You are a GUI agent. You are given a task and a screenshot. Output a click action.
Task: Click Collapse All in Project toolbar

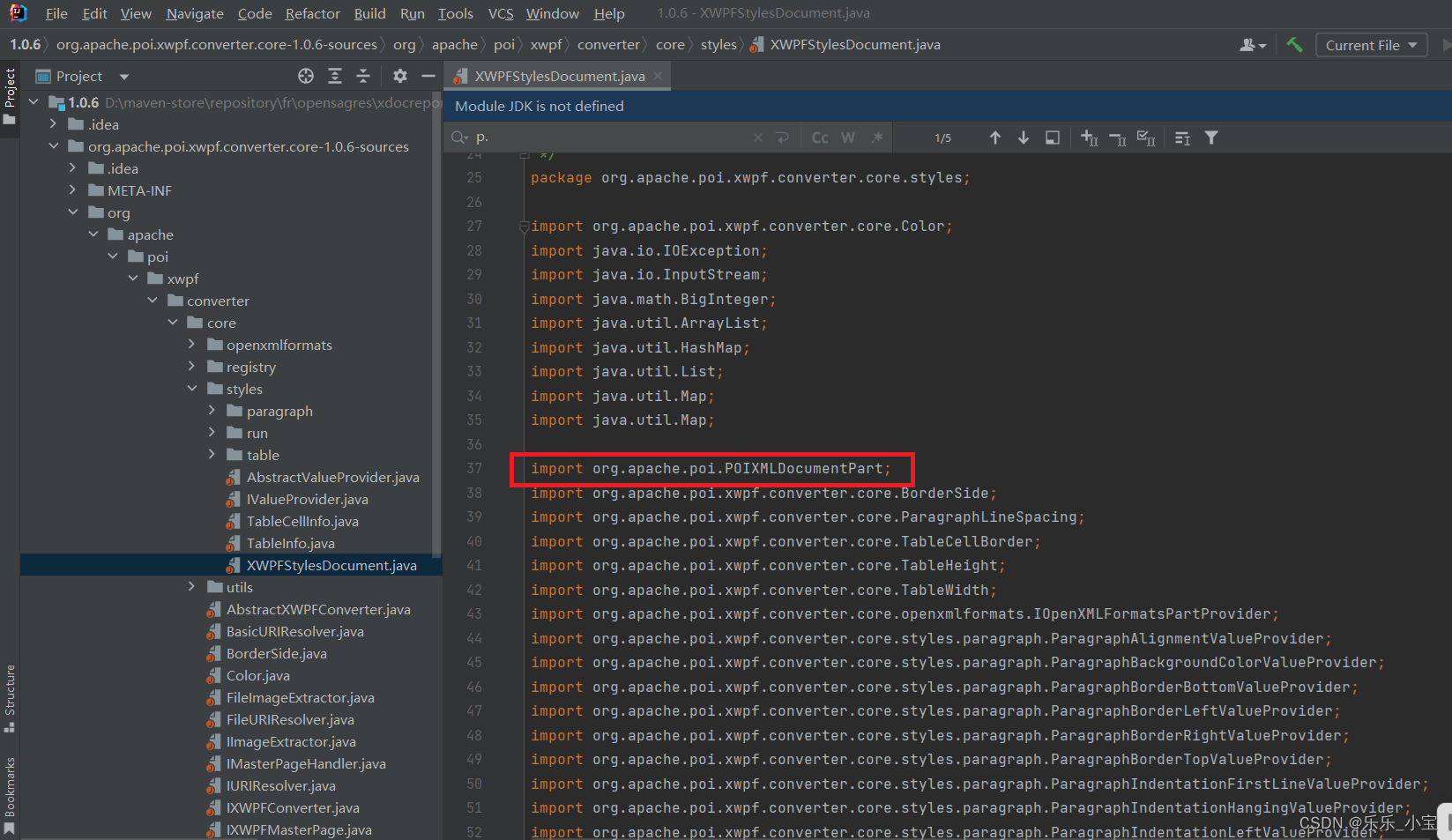click(x=363, y=76)
